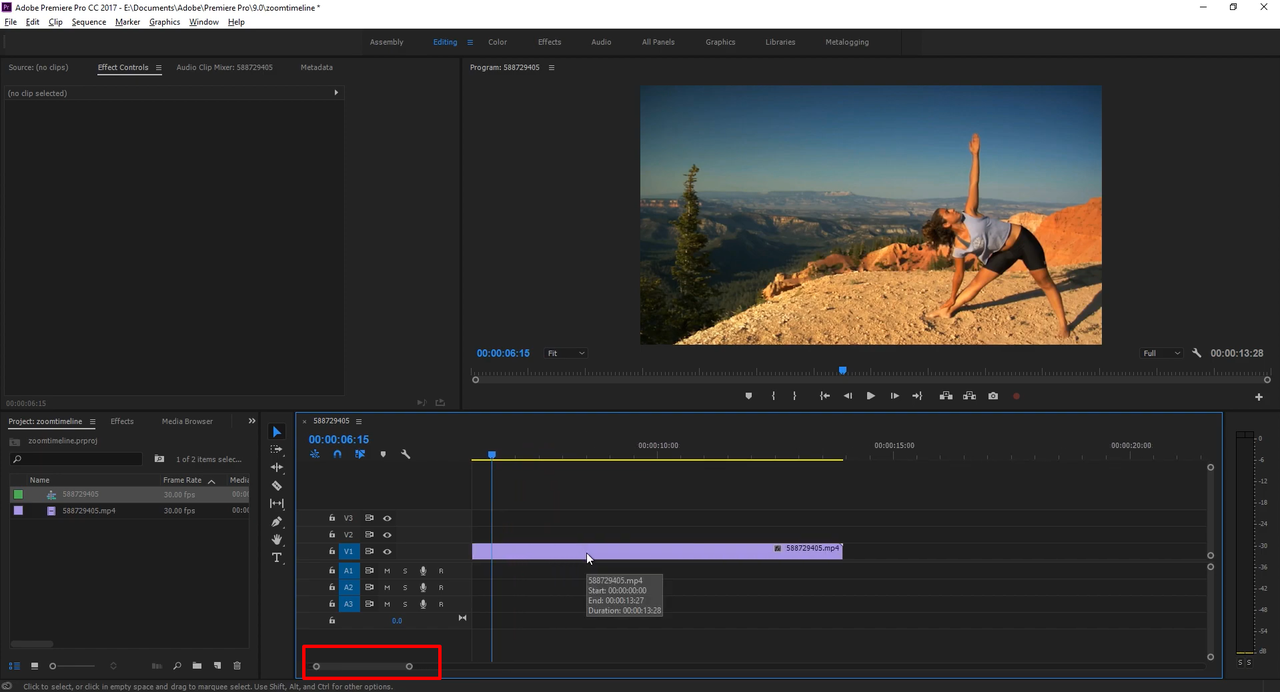
Task: Hide the V2 track with eye icon
Action: point(387,535)
